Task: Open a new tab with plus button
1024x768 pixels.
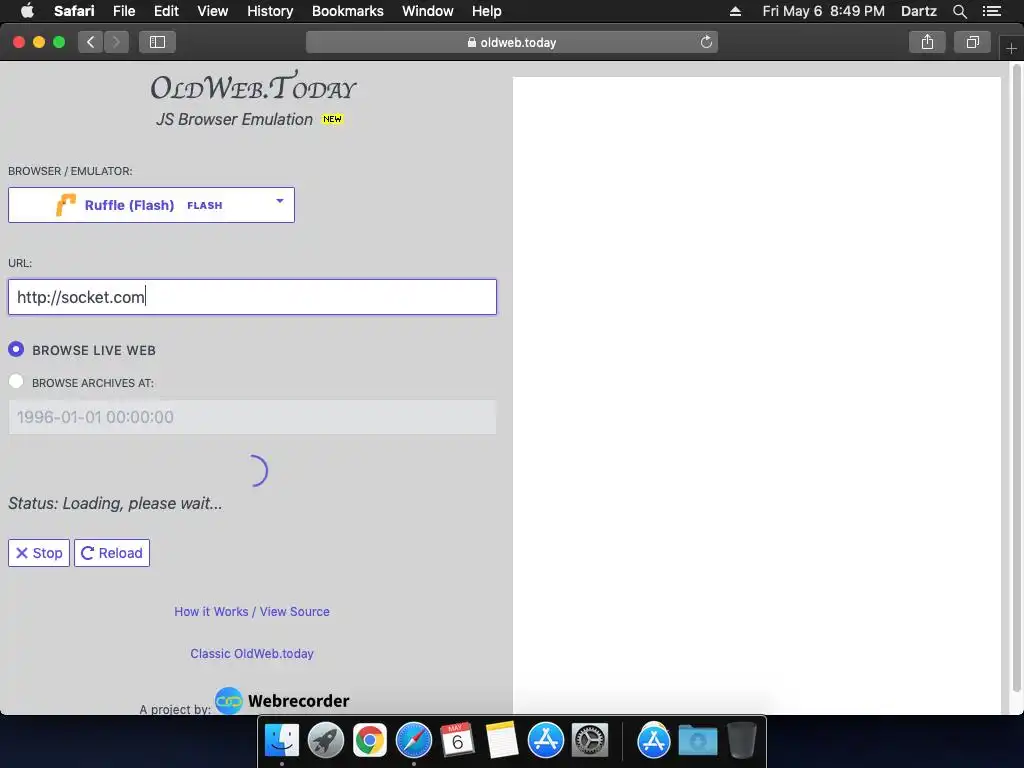Action: 1011,48
